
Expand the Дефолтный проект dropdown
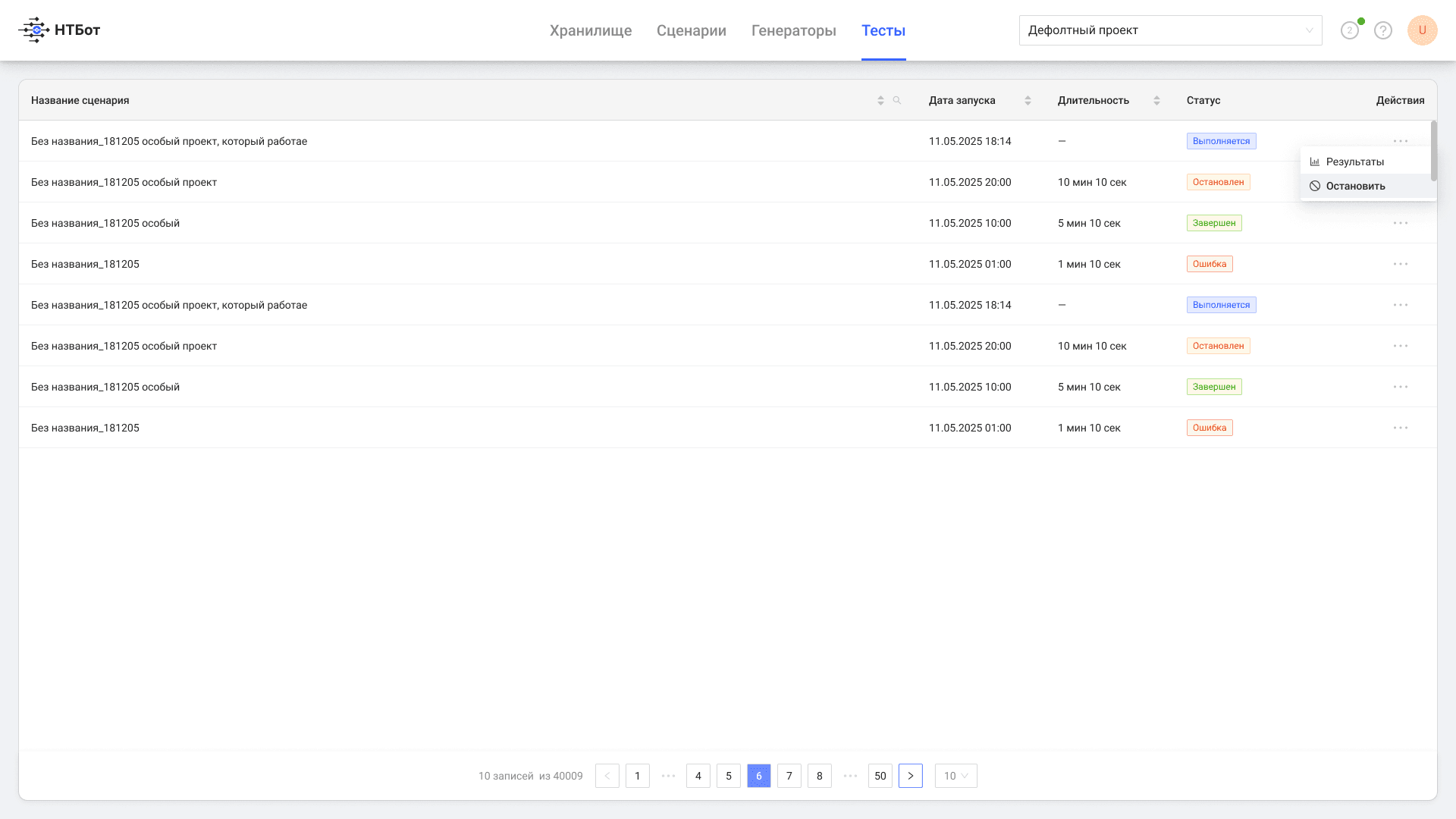(x=1170, y=30)
